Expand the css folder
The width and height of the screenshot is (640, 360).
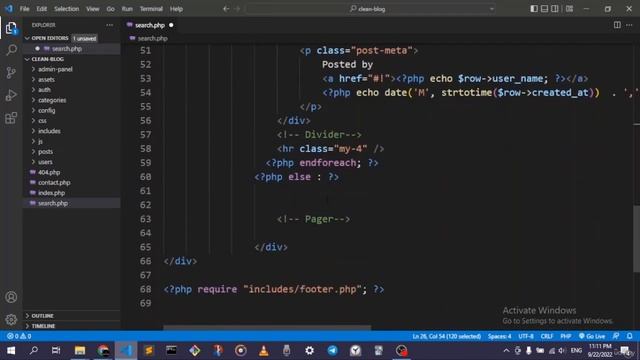[42, 120]
